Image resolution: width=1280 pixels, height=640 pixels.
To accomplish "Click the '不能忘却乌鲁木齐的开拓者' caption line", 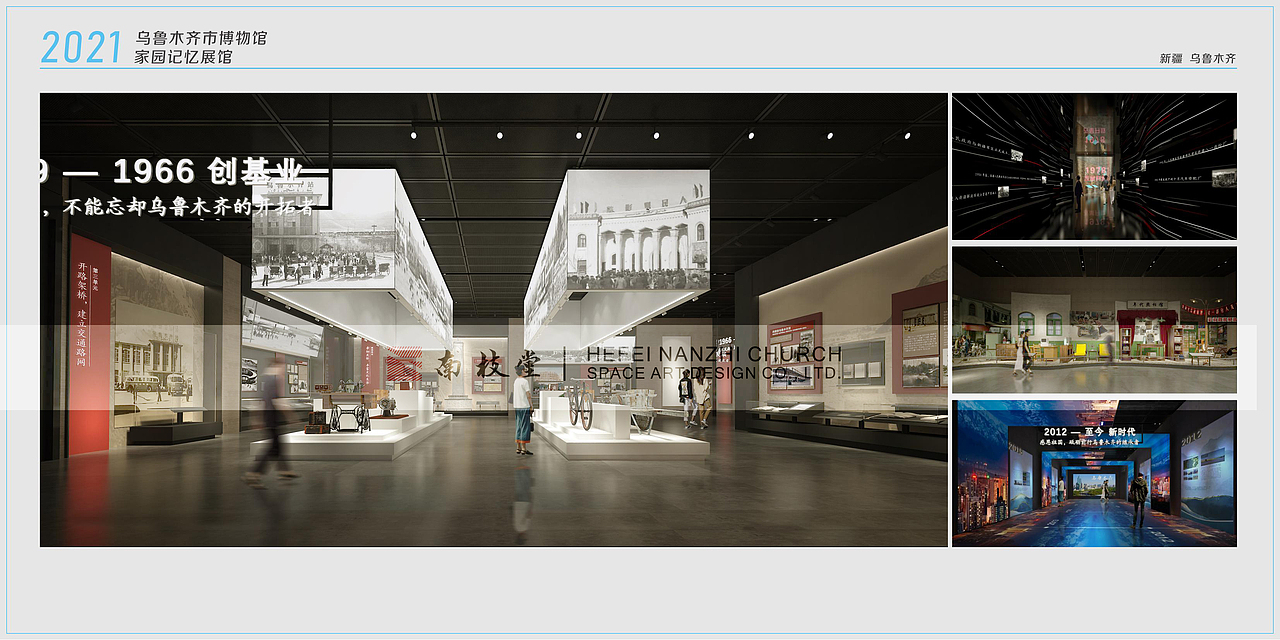I will point(189,207).
